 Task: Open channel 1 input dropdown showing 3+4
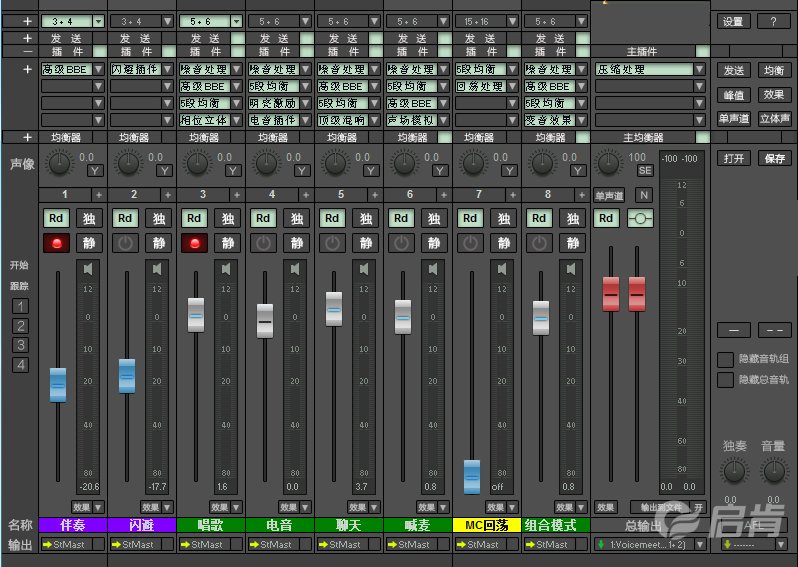coord(99,21)
